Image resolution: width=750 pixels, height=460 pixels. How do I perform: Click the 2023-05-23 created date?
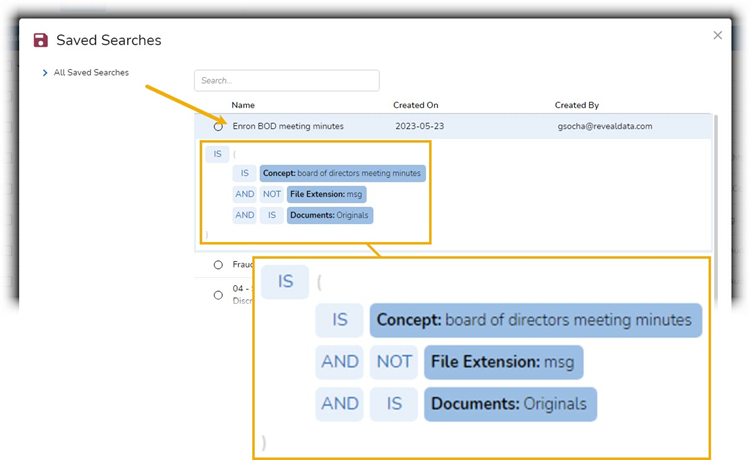(x=419, y=126)
